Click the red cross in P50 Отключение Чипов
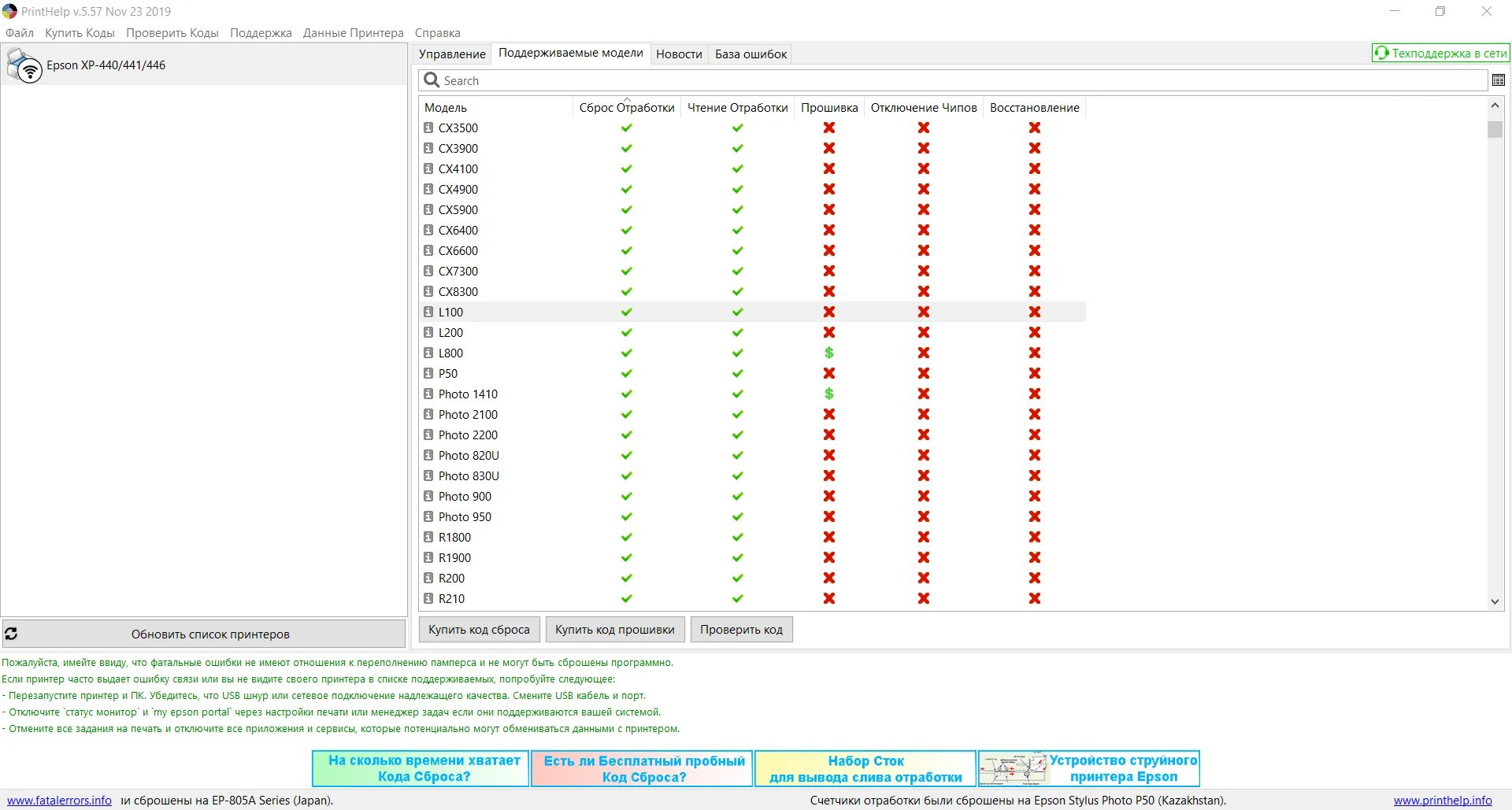The width and height of the screenshot is (1512, 810). [924, 373]
